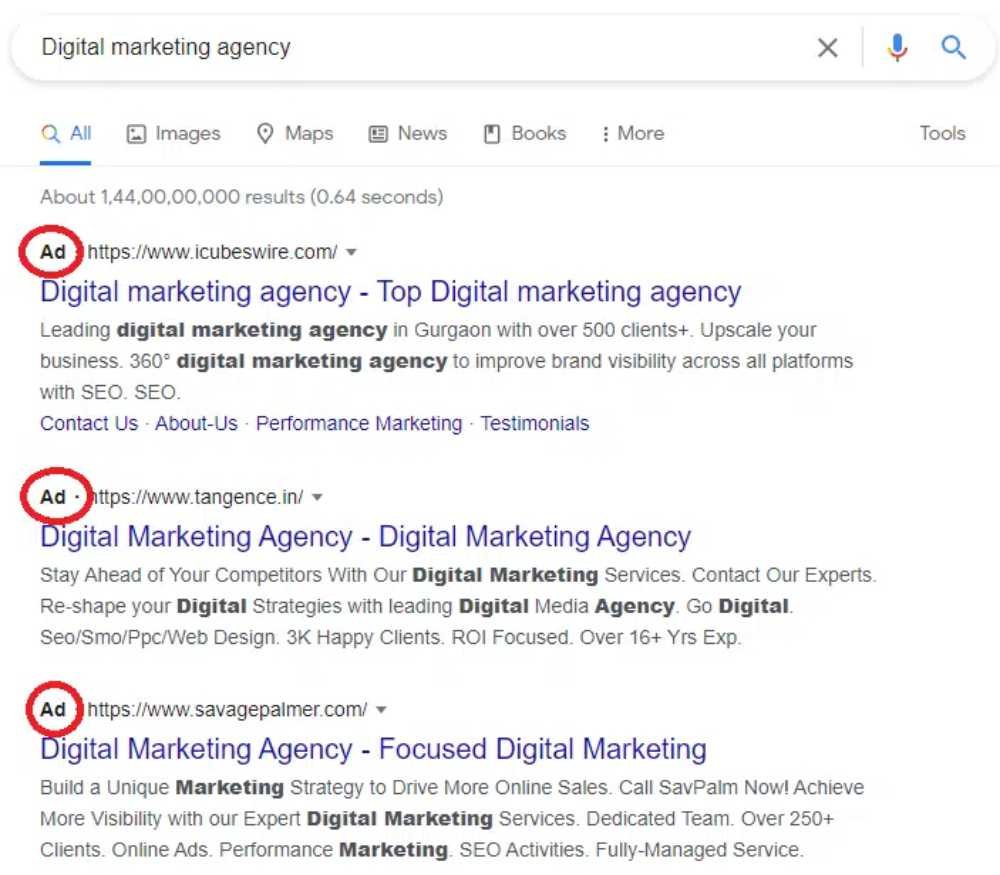1000x875 pixels.
Task: Open the Tools menu
Action: (x=942, y=133)
